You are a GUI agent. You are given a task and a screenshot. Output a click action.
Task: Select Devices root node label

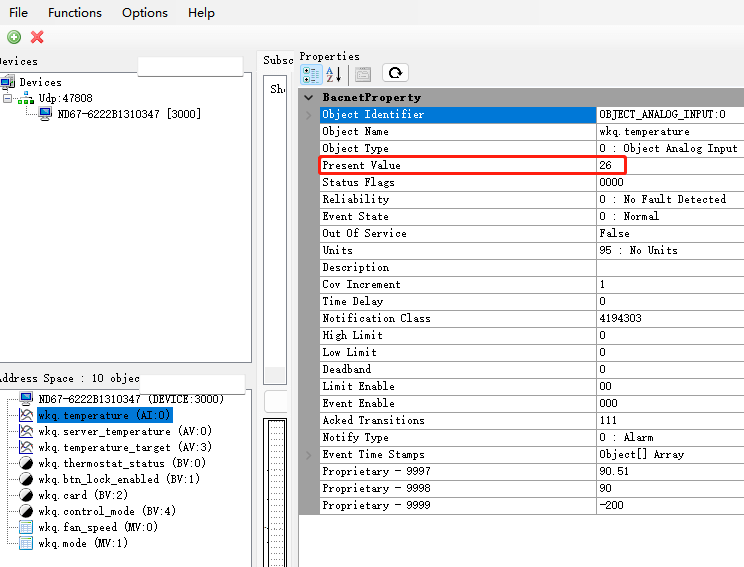40,83
